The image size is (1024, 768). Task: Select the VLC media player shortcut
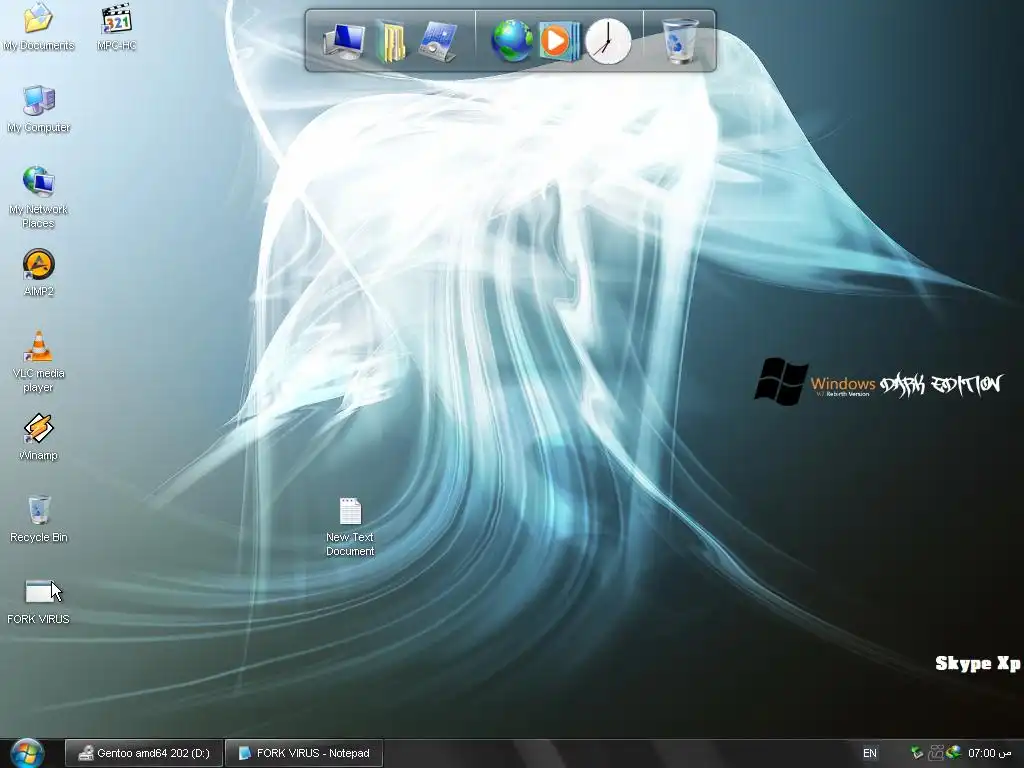(39, 362)
